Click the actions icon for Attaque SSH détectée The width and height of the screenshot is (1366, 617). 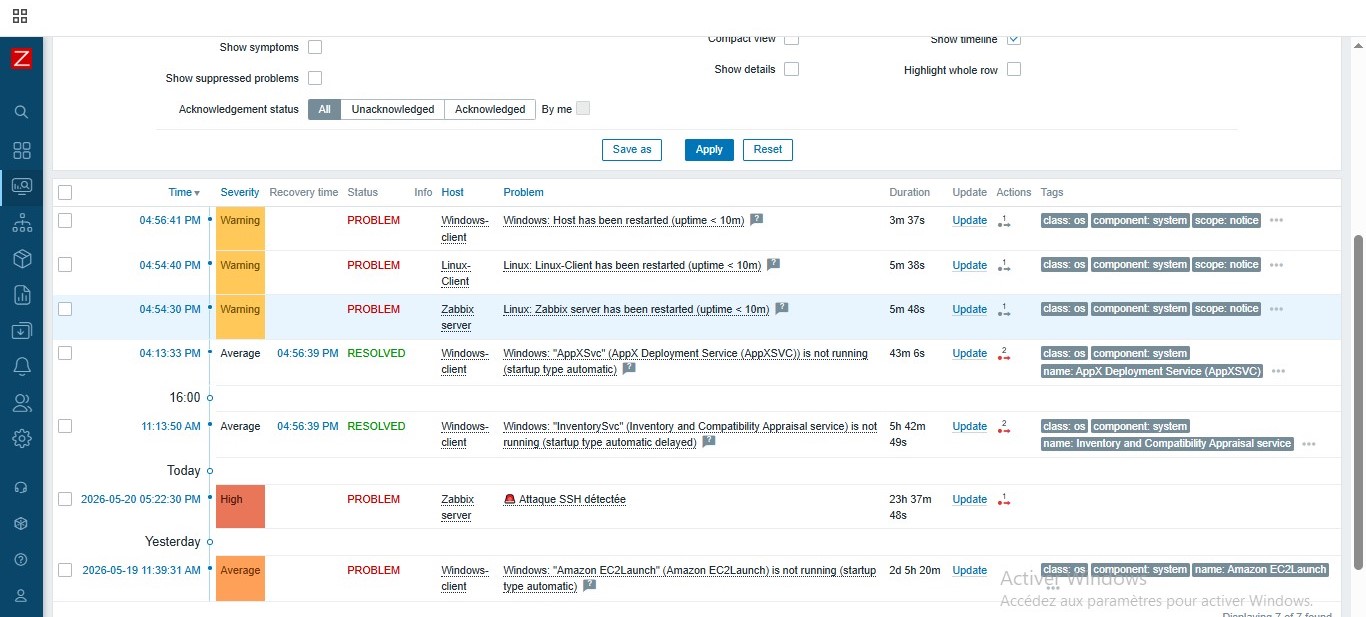point(1005,499)
